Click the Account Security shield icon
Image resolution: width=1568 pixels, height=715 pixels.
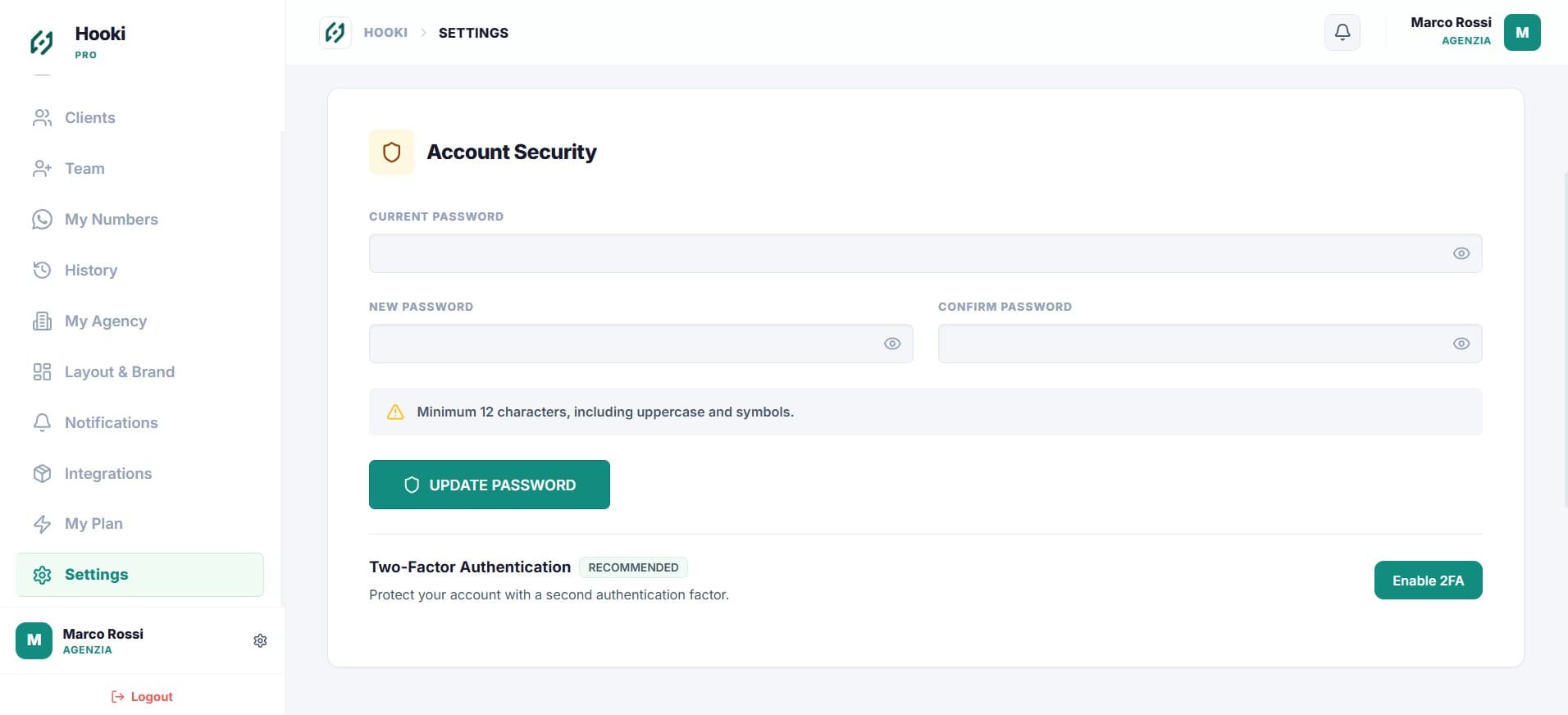pyautogui.click(x=392, y=153)
